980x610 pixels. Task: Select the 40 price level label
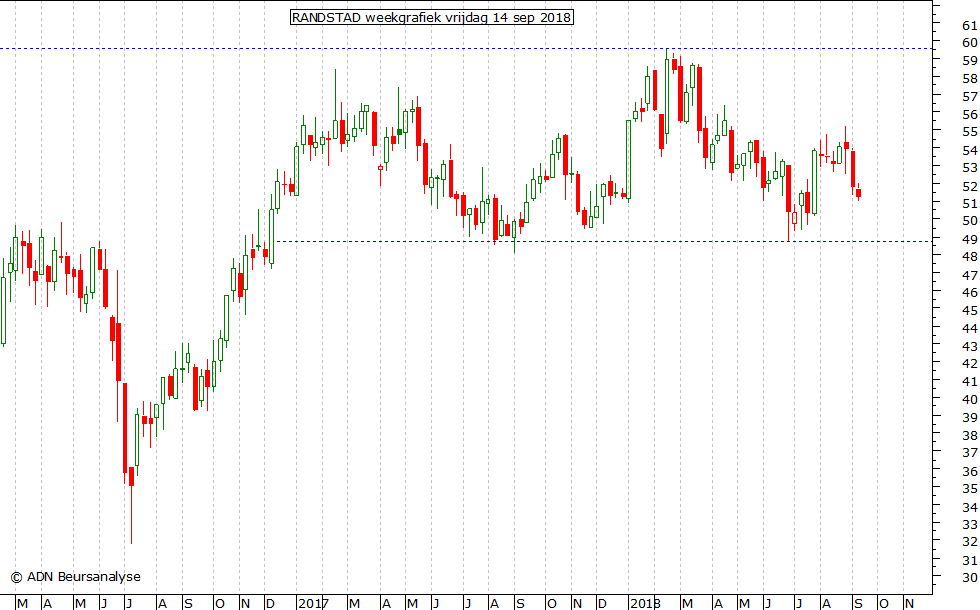point(969,399)
